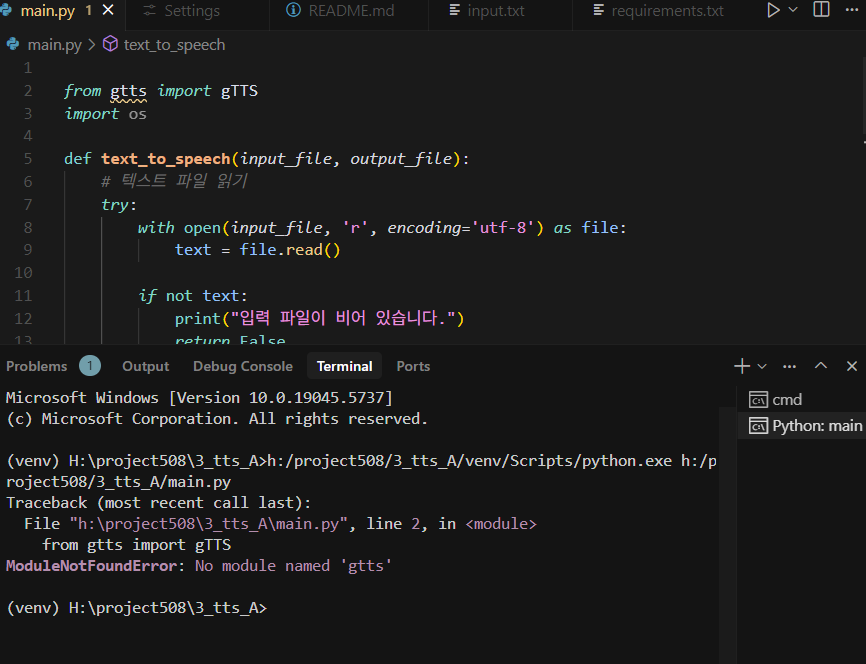Place cursor on text_to_speech function name

pos(166,159)
